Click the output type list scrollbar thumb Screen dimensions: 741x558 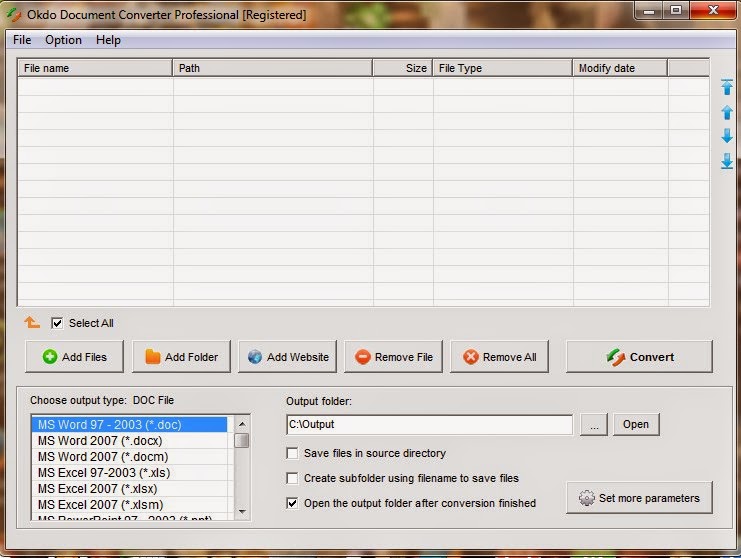point(242,440)
